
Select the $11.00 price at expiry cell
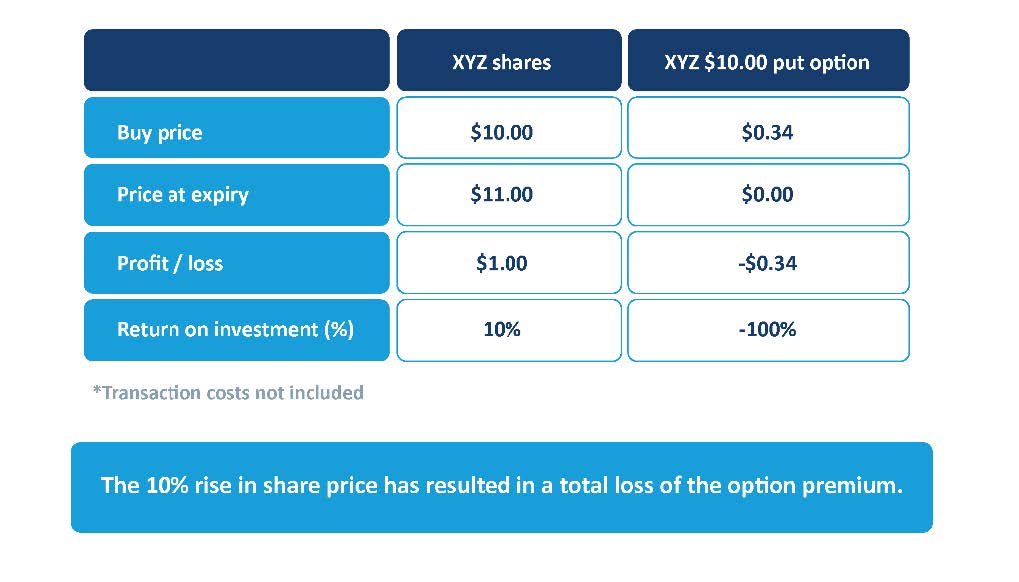tap(501, 194)
